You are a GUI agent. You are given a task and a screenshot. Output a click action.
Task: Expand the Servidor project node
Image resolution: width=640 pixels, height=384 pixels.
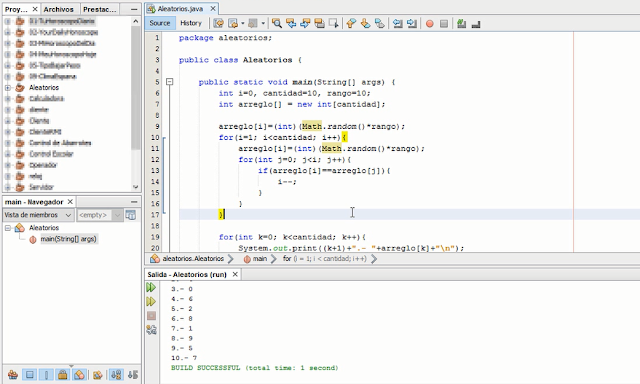coord(8,187)
